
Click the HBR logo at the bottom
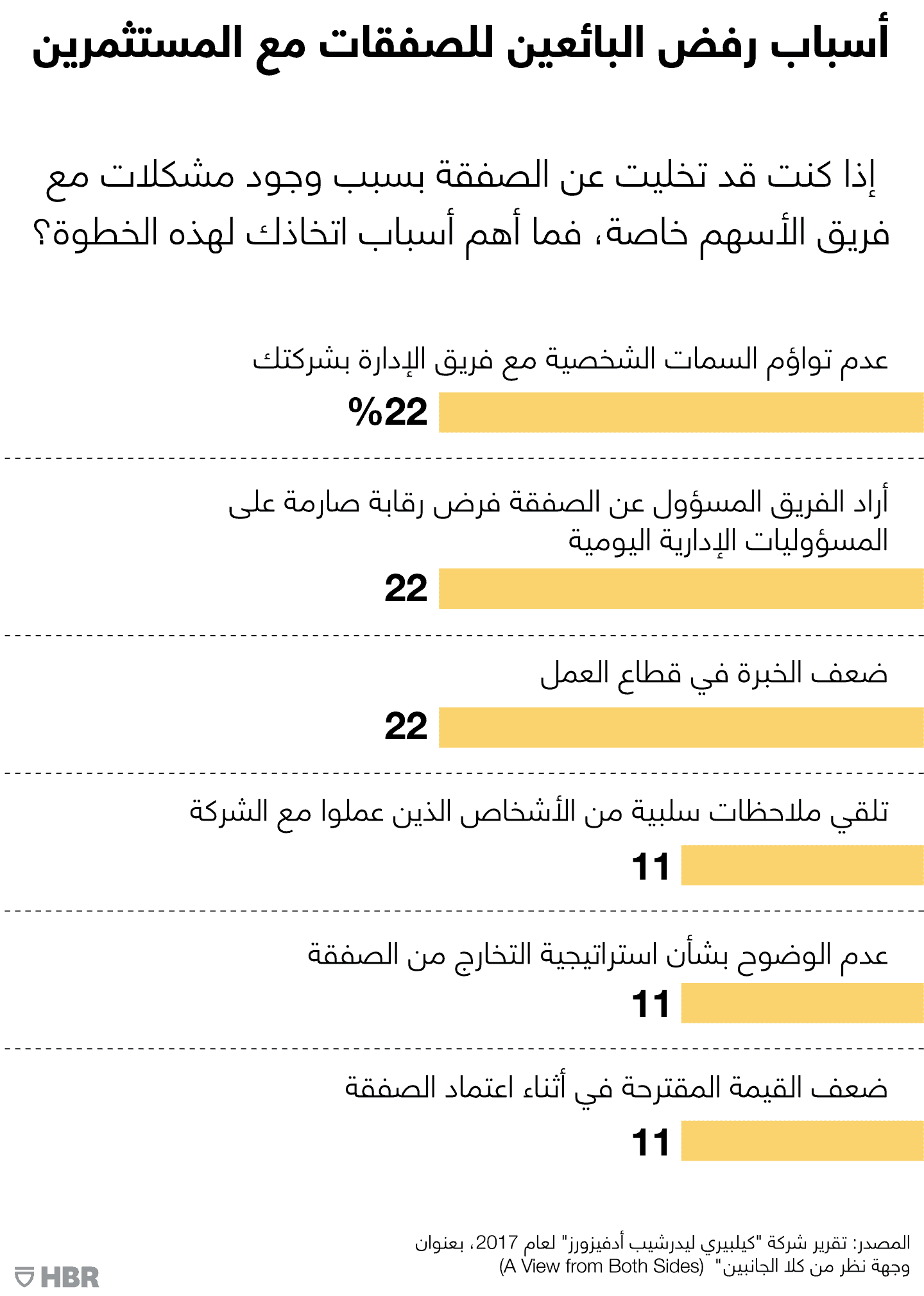click(58, 1277)
